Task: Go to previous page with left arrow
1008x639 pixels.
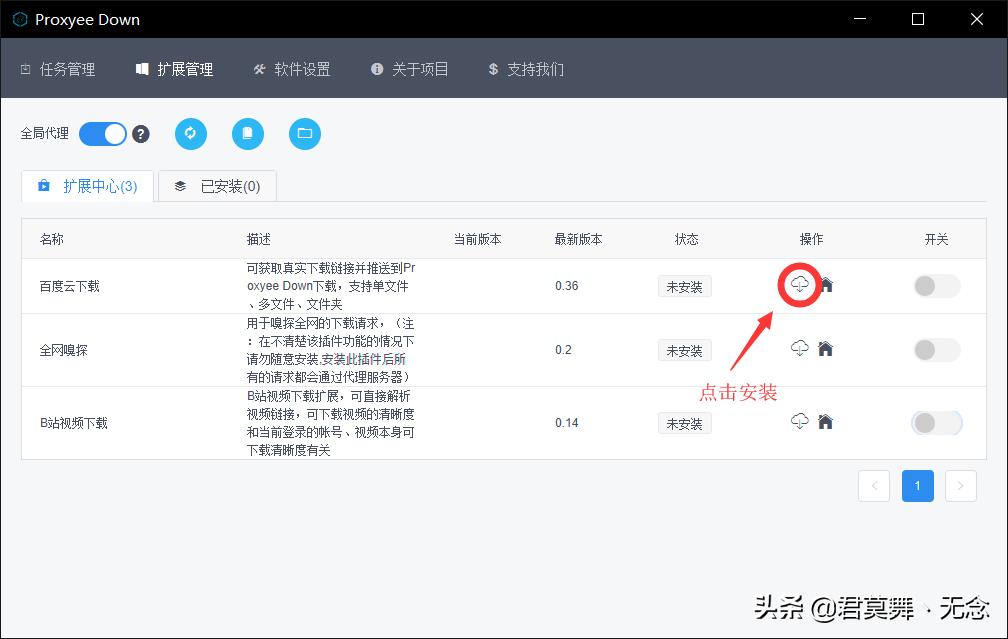Action: click(x=874, y=486)
